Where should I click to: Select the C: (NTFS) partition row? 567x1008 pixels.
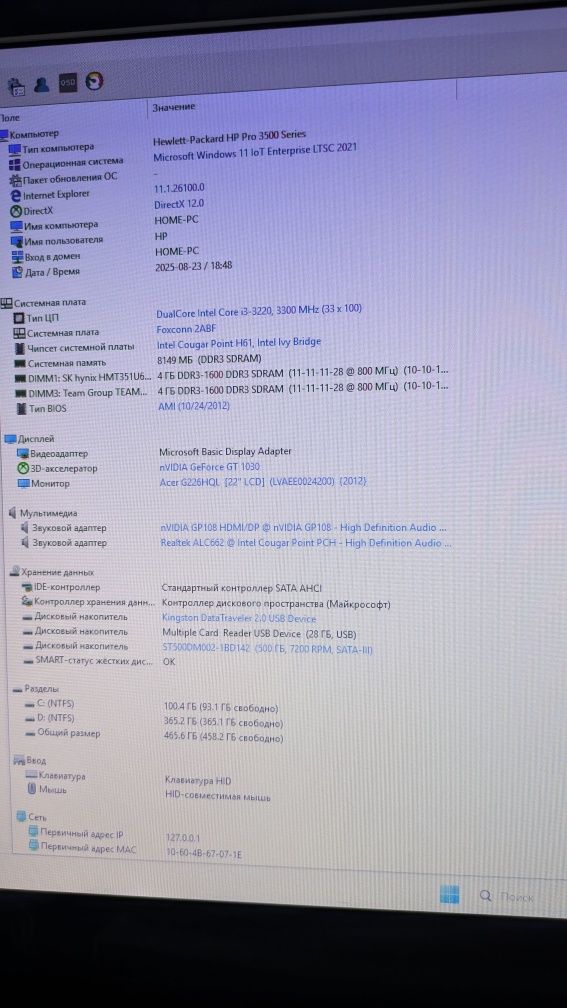(154, 705)
